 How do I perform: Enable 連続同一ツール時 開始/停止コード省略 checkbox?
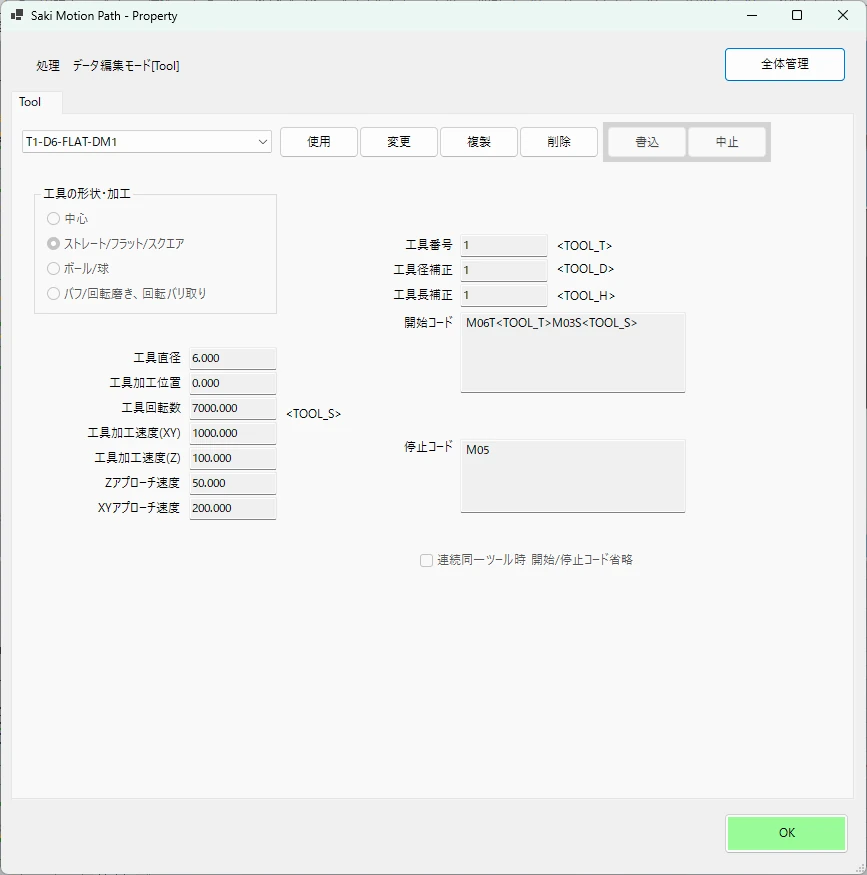tap(426, 560)
